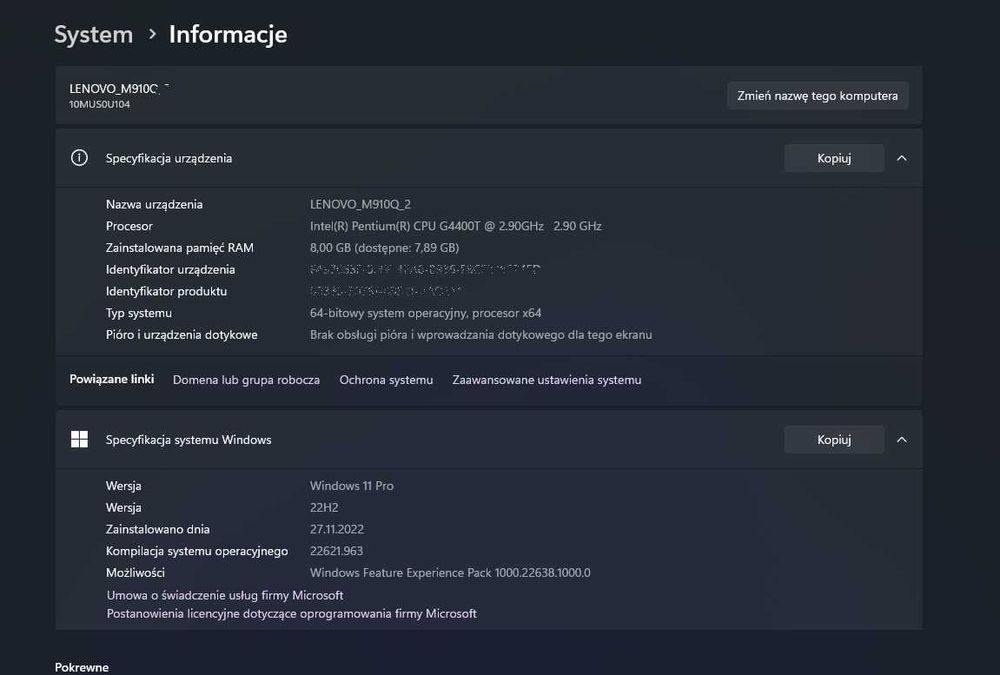Click the Procesor label

pyautogui.click(x=129, y=226)
